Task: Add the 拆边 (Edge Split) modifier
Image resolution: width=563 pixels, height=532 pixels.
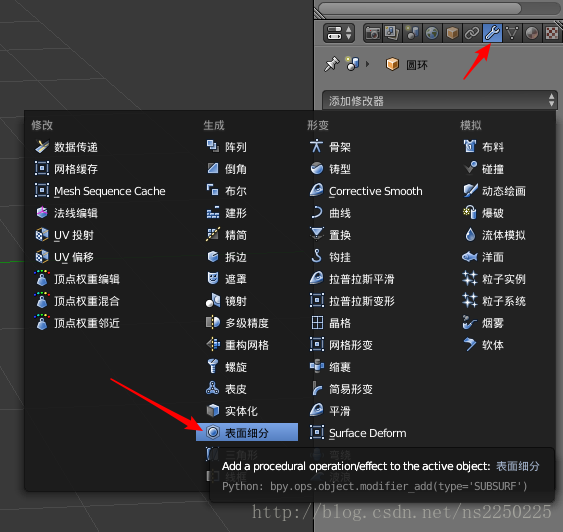Action: (227, 257)
